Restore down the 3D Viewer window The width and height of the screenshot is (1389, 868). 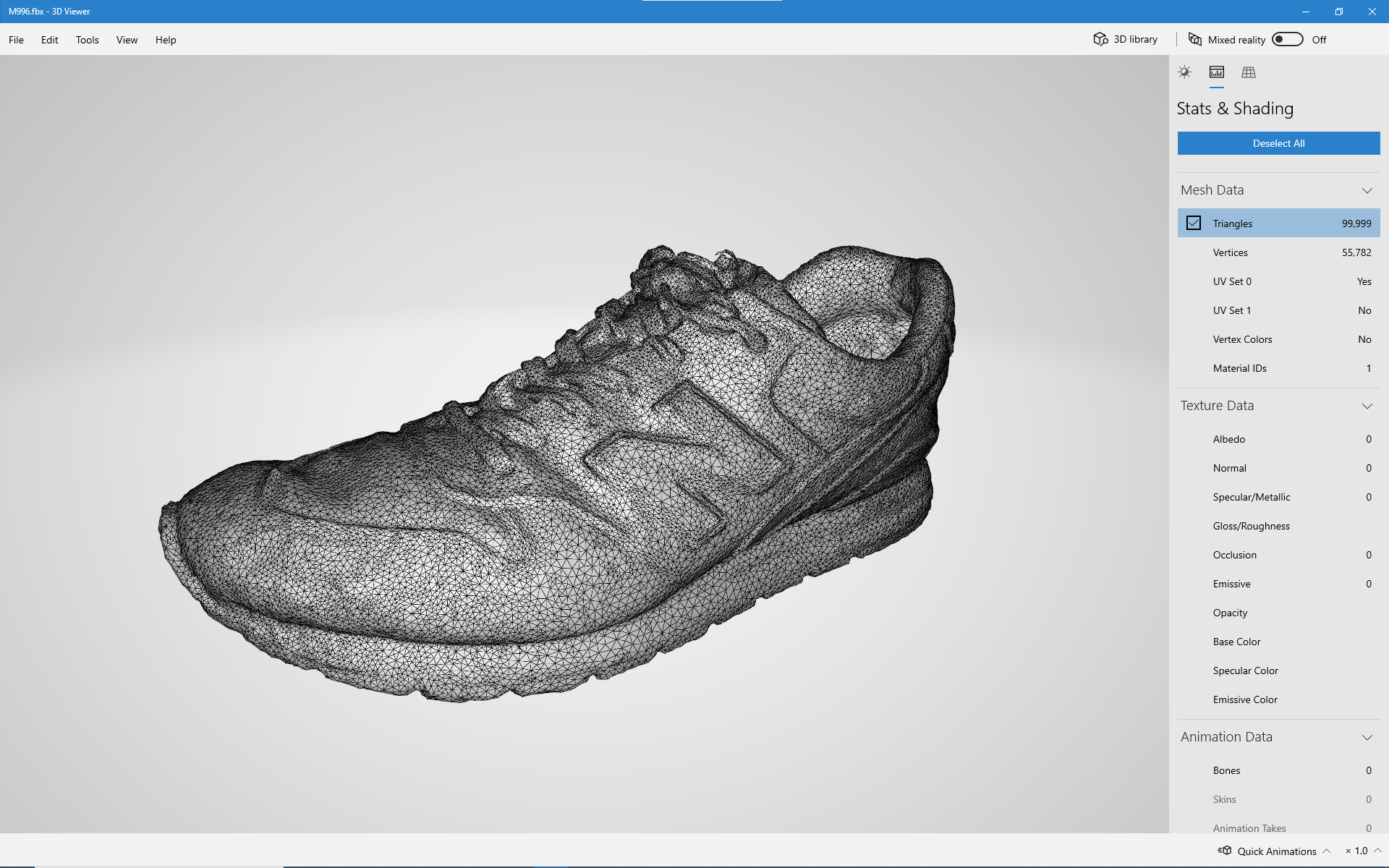click(1338, 12)
